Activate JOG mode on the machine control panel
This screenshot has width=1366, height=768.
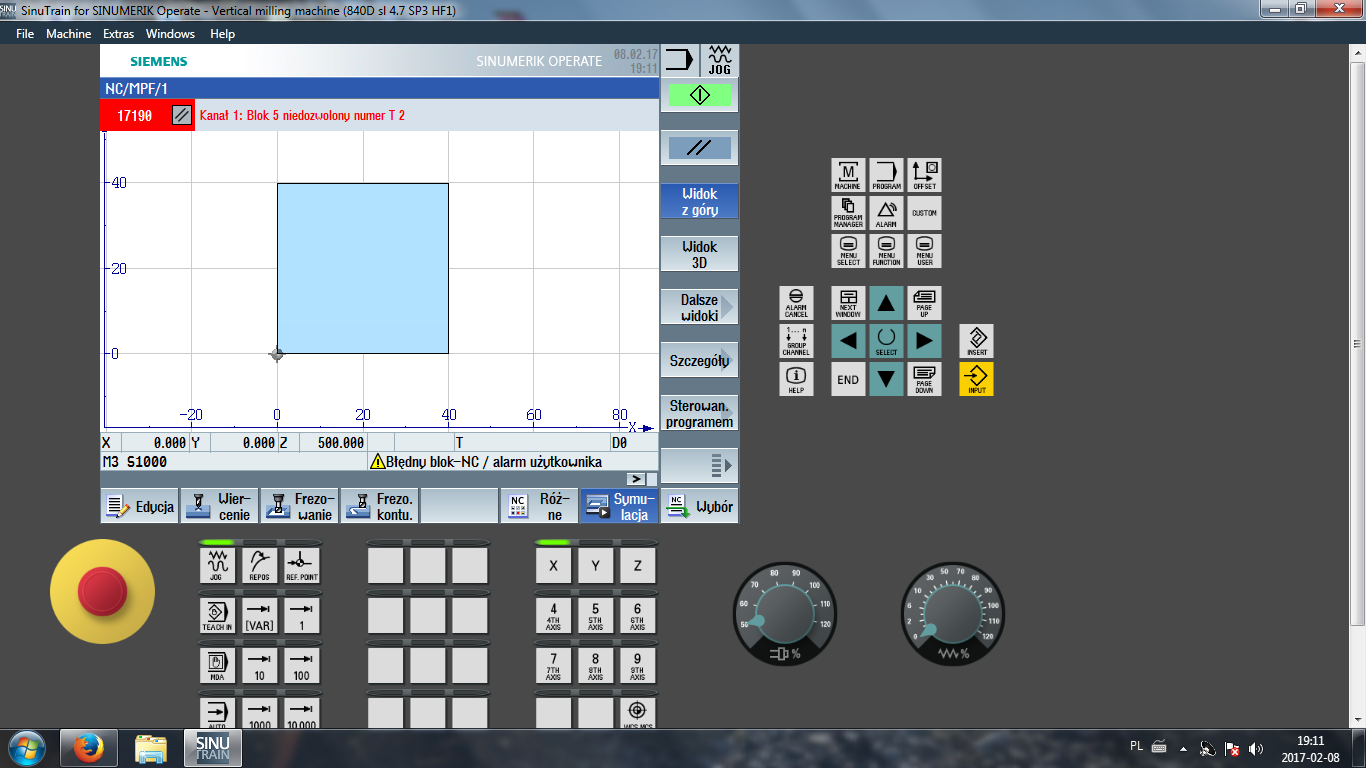[x=217, y=565]
